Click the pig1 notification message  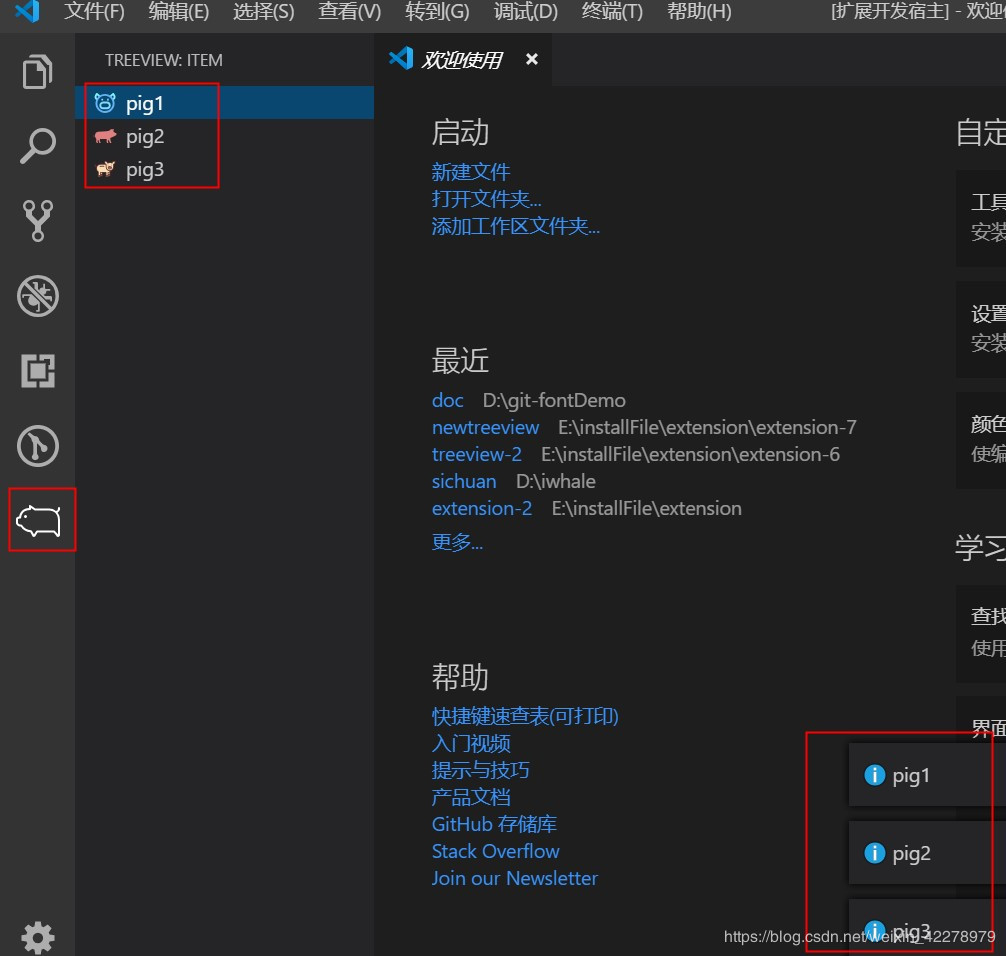pyautogui.click(x=911, y=776)
